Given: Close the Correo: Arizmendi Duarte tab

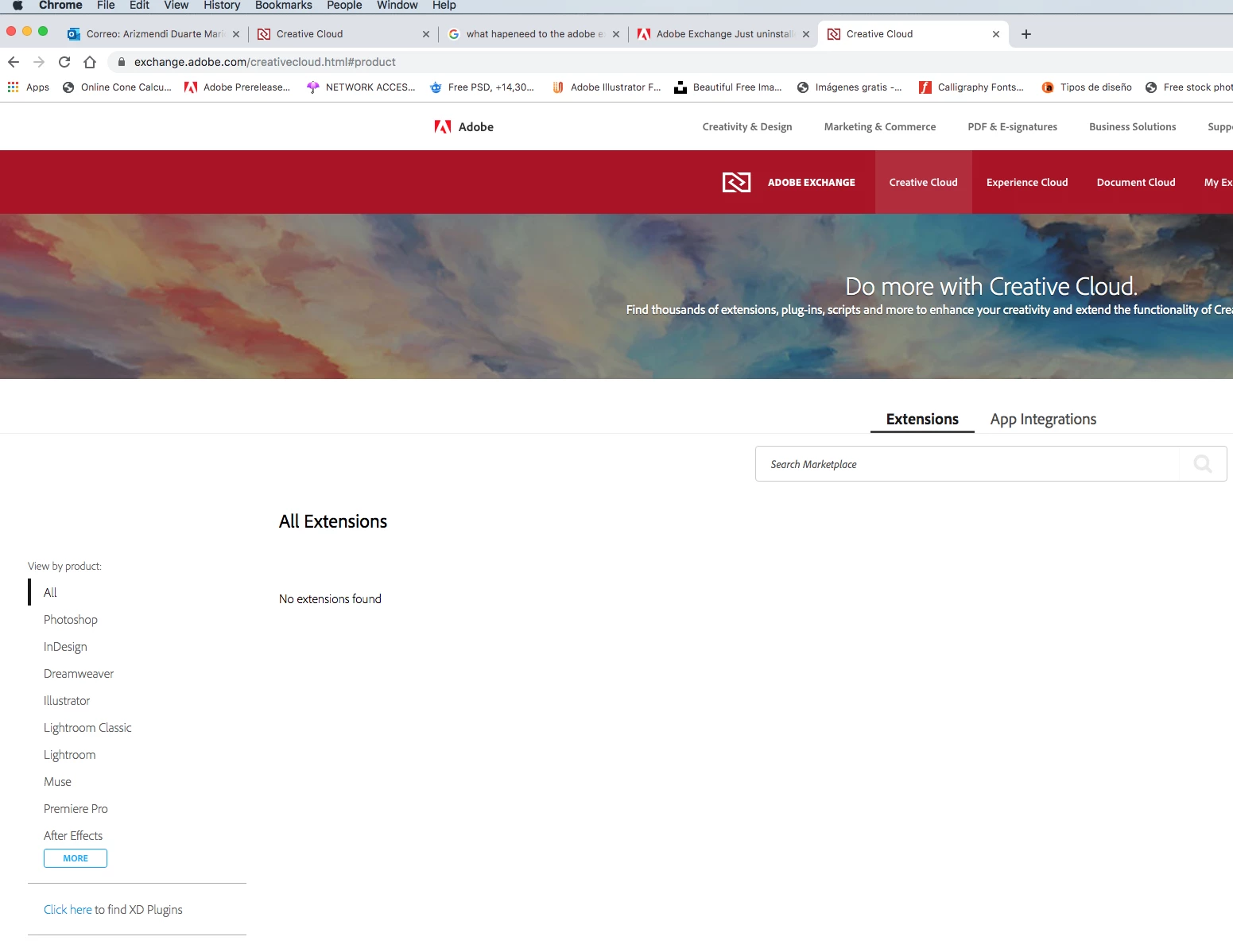Looking at the screenshot, I should [236, 34].
